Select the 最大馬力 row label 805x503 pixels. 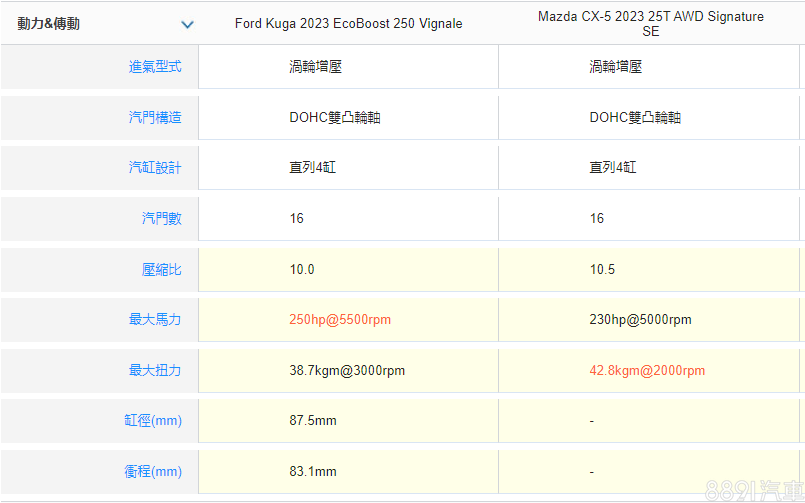pos(155,320)
